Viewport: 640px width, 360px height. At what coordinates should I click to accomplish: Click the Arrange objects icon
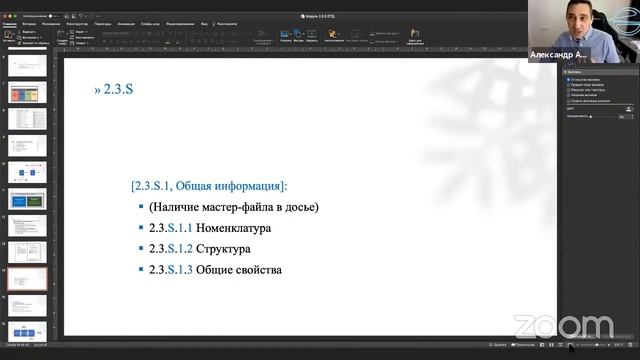pos(332,34)
